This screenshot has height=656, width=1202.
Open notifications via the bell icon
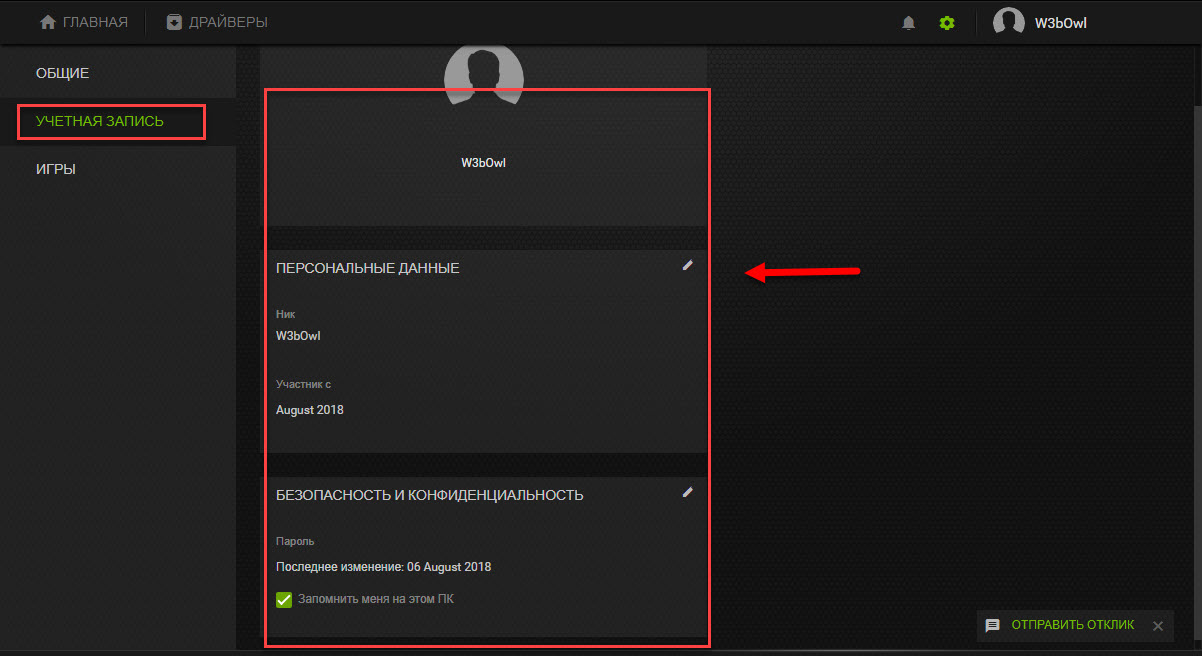(x=908, y=23)
